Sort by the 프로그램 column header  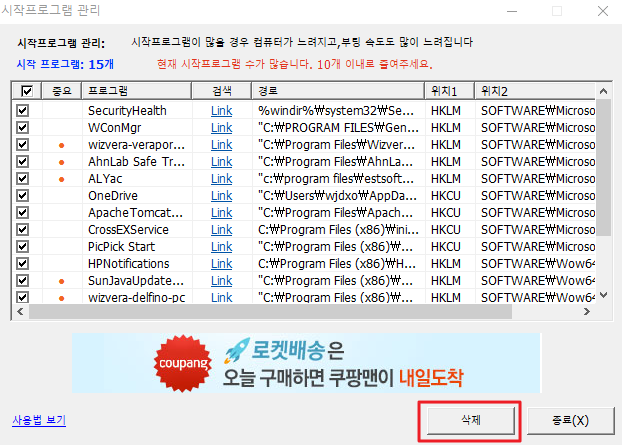(136, 91)
